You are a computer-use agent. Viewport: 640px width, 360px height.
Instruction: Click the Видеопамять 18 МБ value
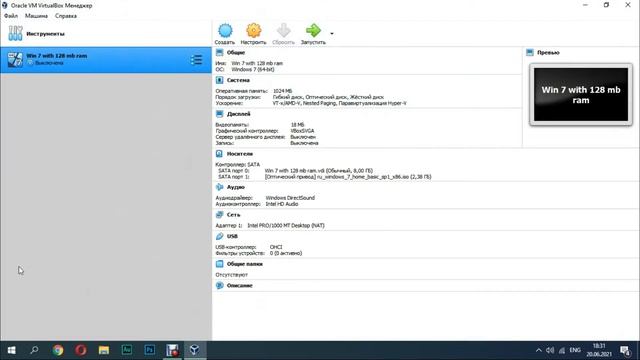click(x=298, y=125)
